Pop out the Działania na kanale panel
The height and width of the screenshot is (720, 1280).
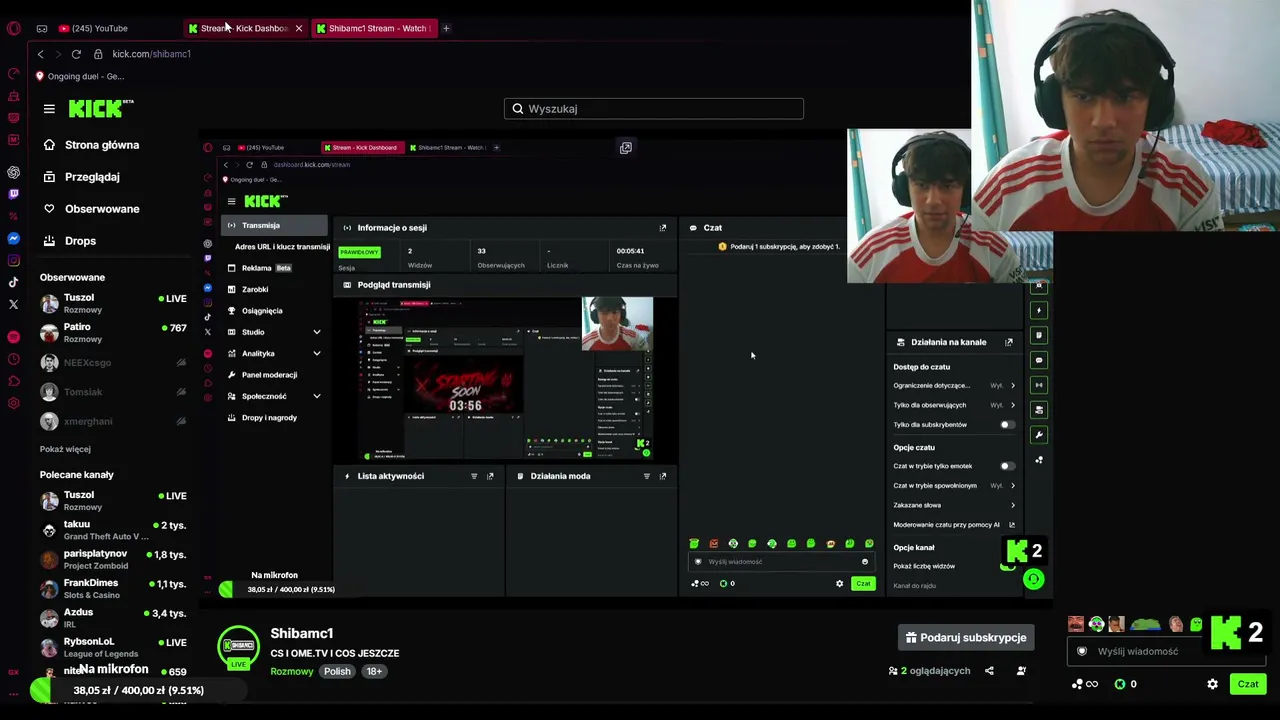[x=1008, y=342]
